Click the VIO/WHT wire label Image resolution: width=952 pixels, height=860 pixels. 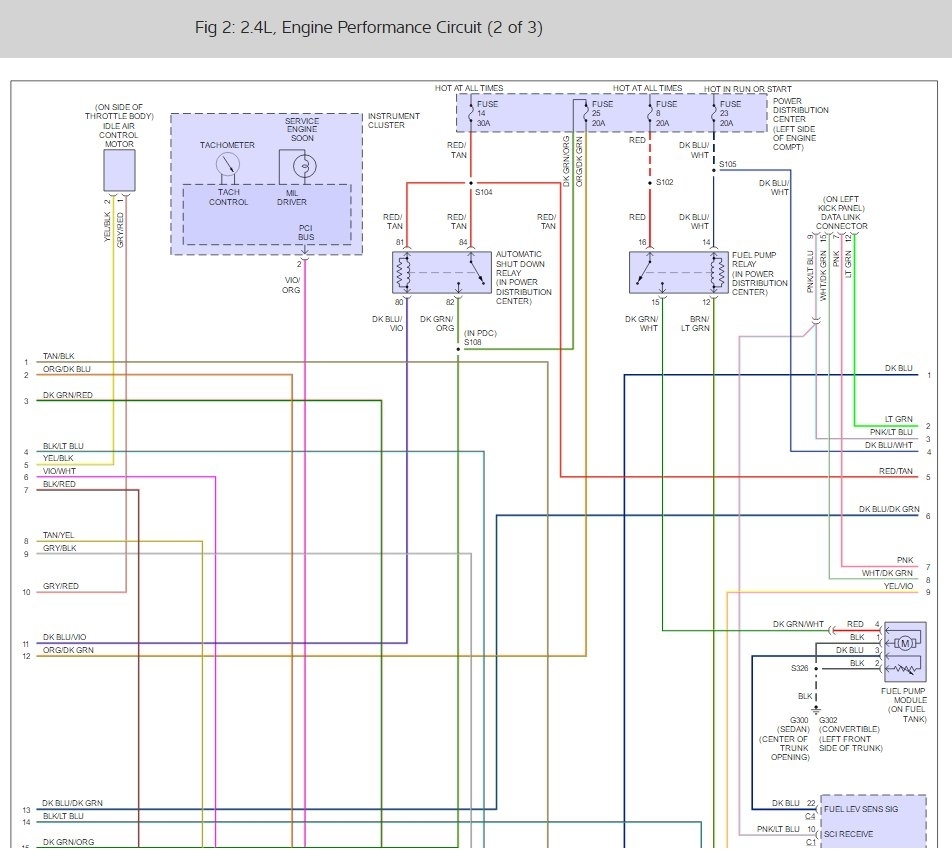59,471
